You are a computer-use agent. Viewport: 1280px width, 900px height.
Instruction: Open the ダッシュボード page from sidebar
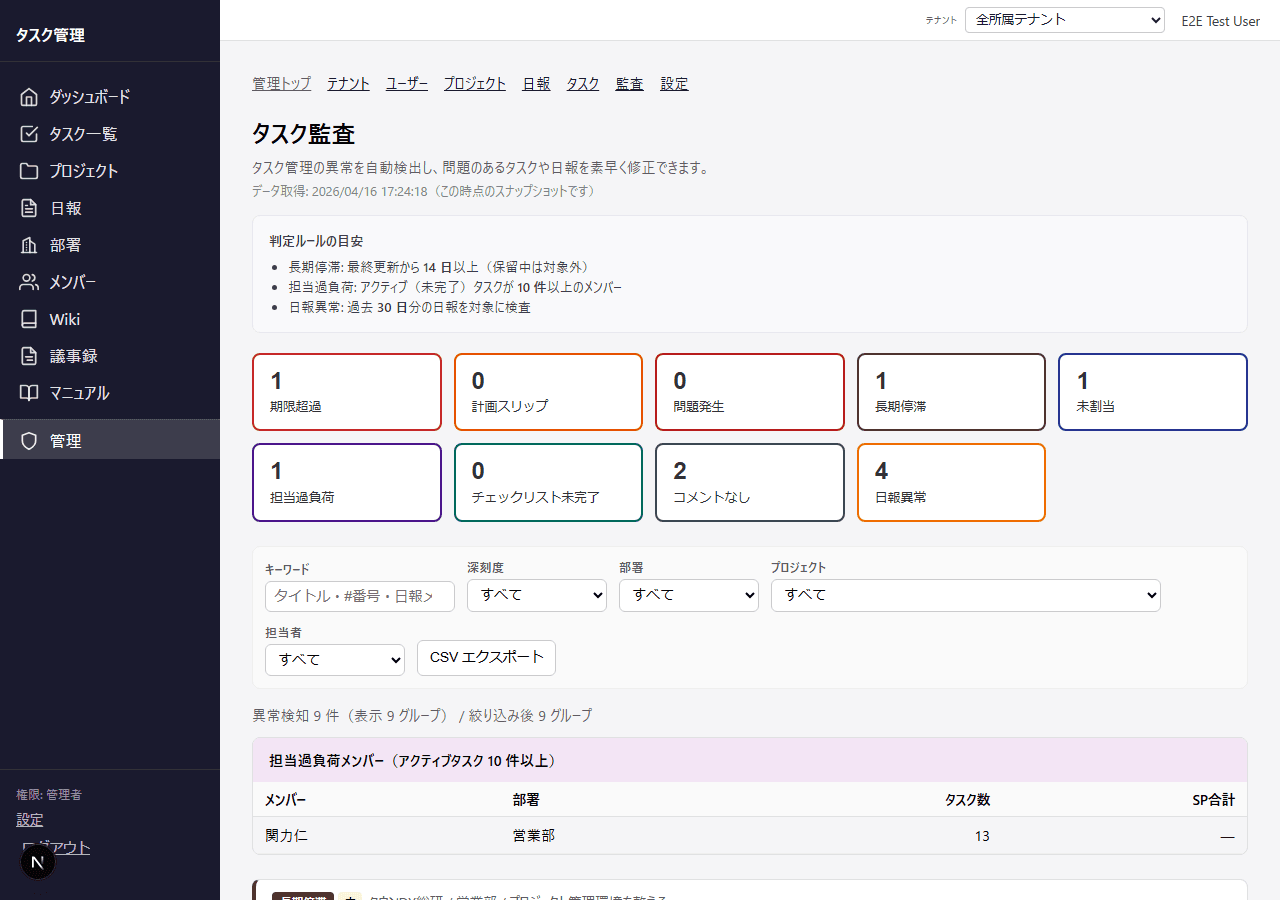pos(90,96)
